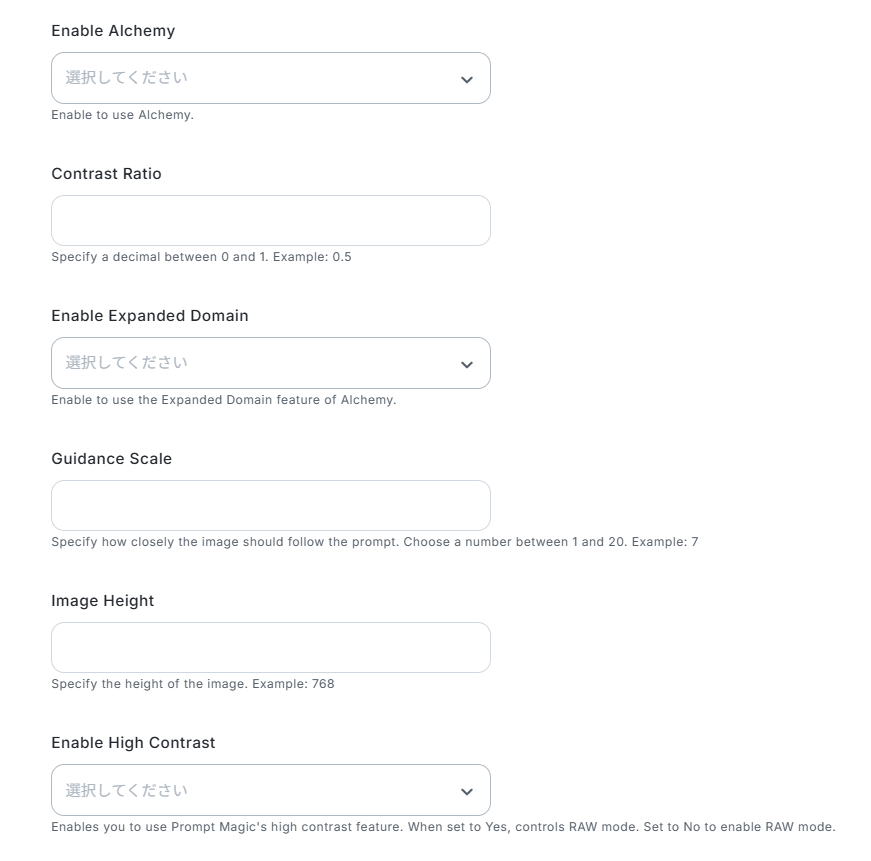This screenshot has width=871, height=861.
Task: Open the Enable Expanded Domain select box placeholder
Action: [x=127, y=363]
